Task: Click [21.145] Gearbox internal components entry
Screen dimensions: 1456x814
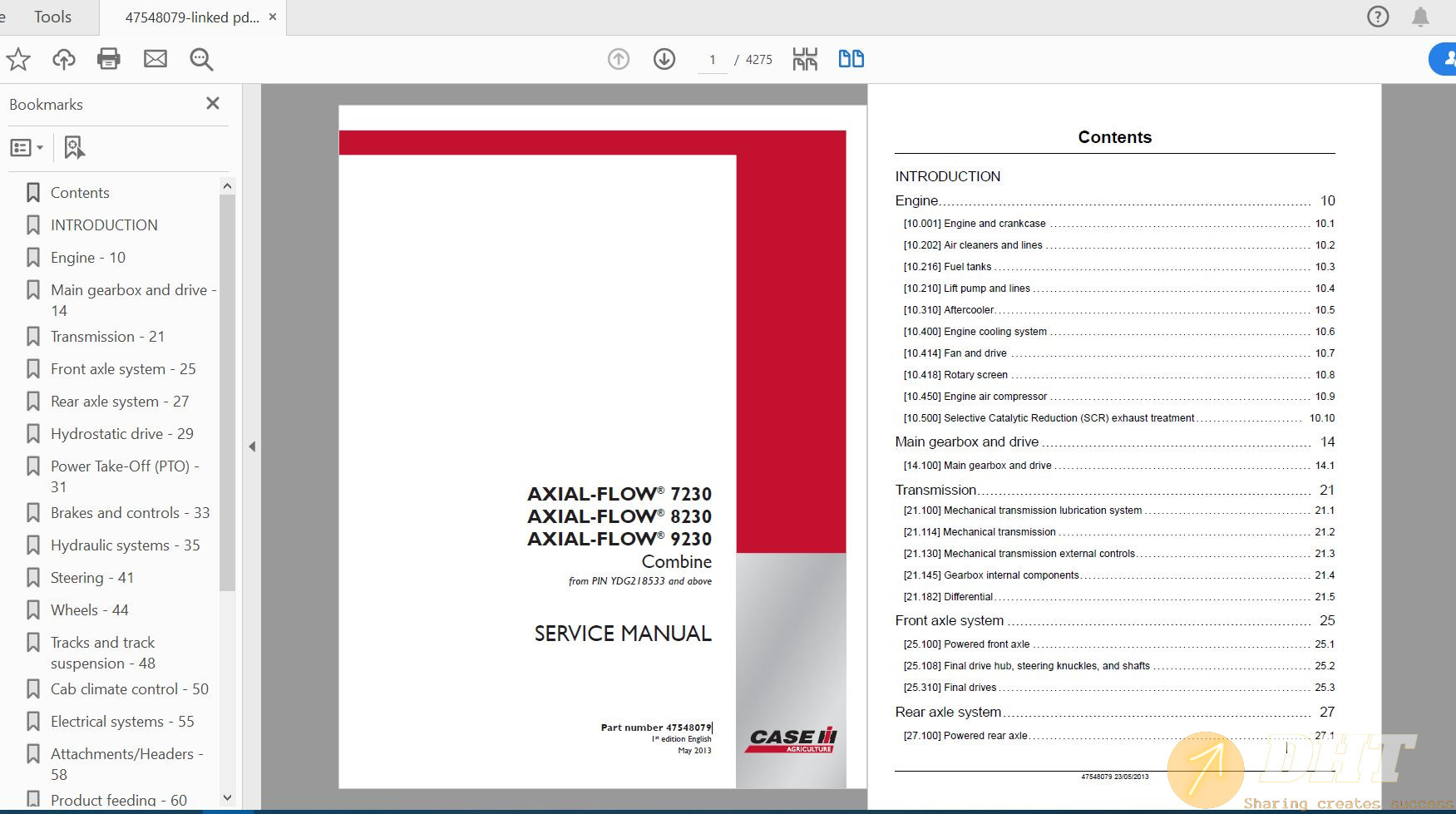Action: click(1118, 575)
